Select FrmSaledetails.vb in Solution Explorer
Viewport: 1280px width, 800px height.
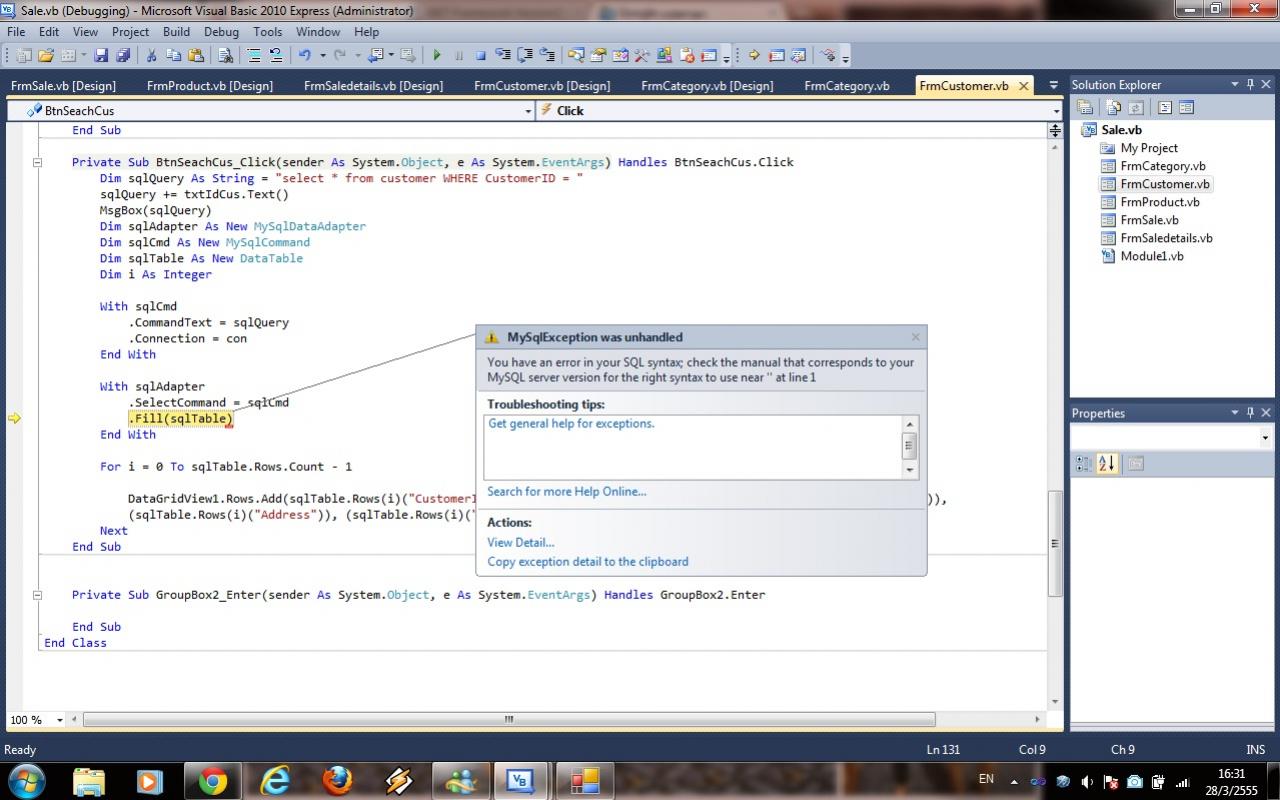click(1166, 238)
